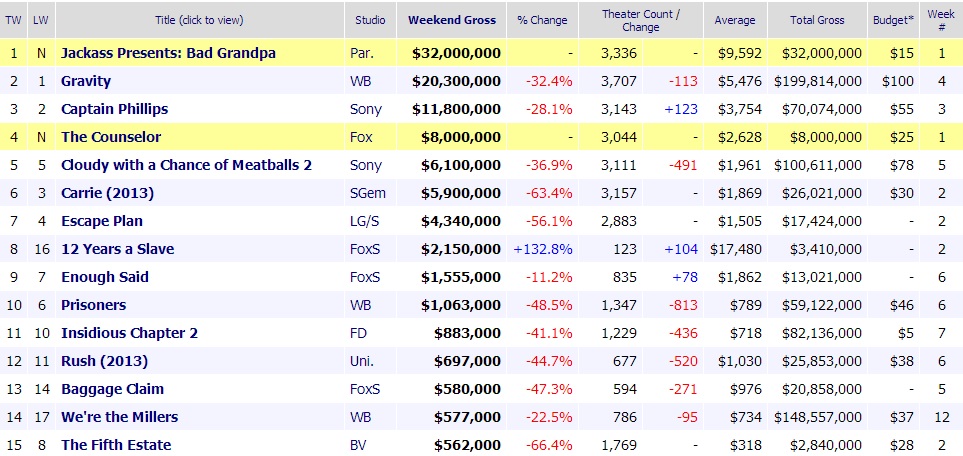Open the Baggage Claim movie link
963x456 pixels.
(112, 389)
